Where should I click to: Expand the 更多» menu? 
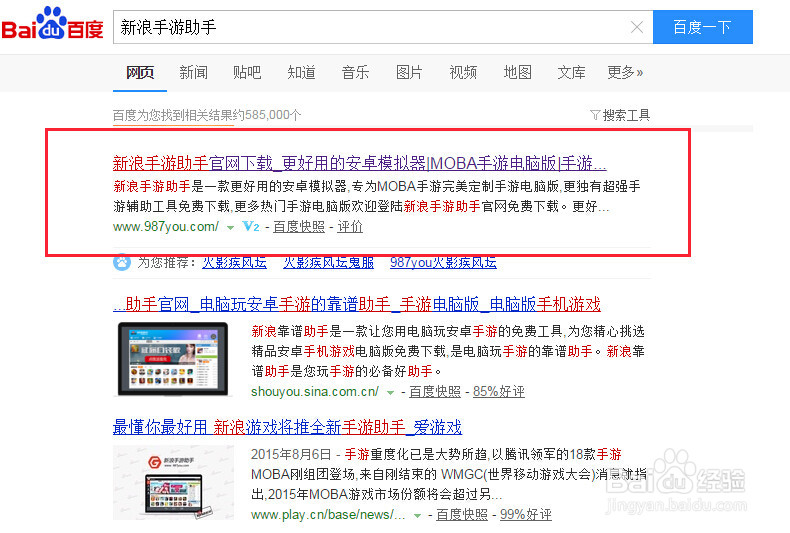(625, 73)
